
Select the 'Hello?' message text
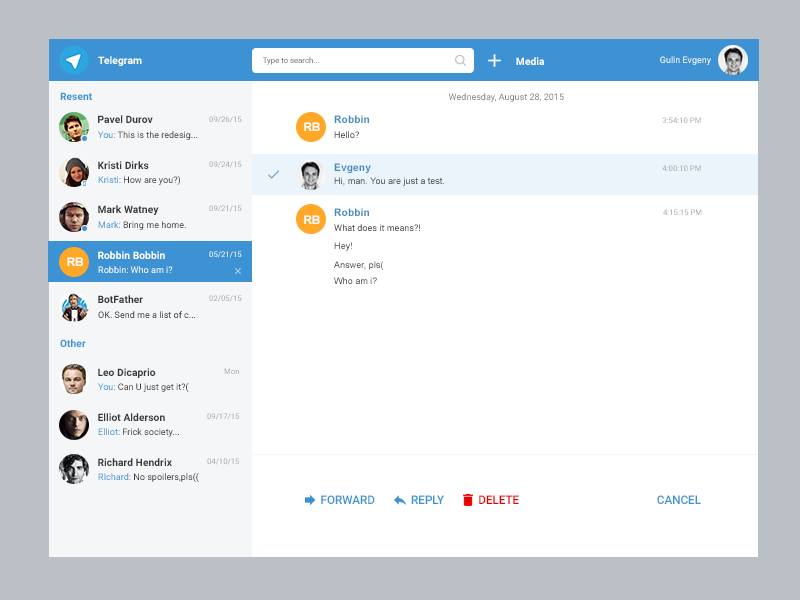pyautogui.click(x=346, y=135)
